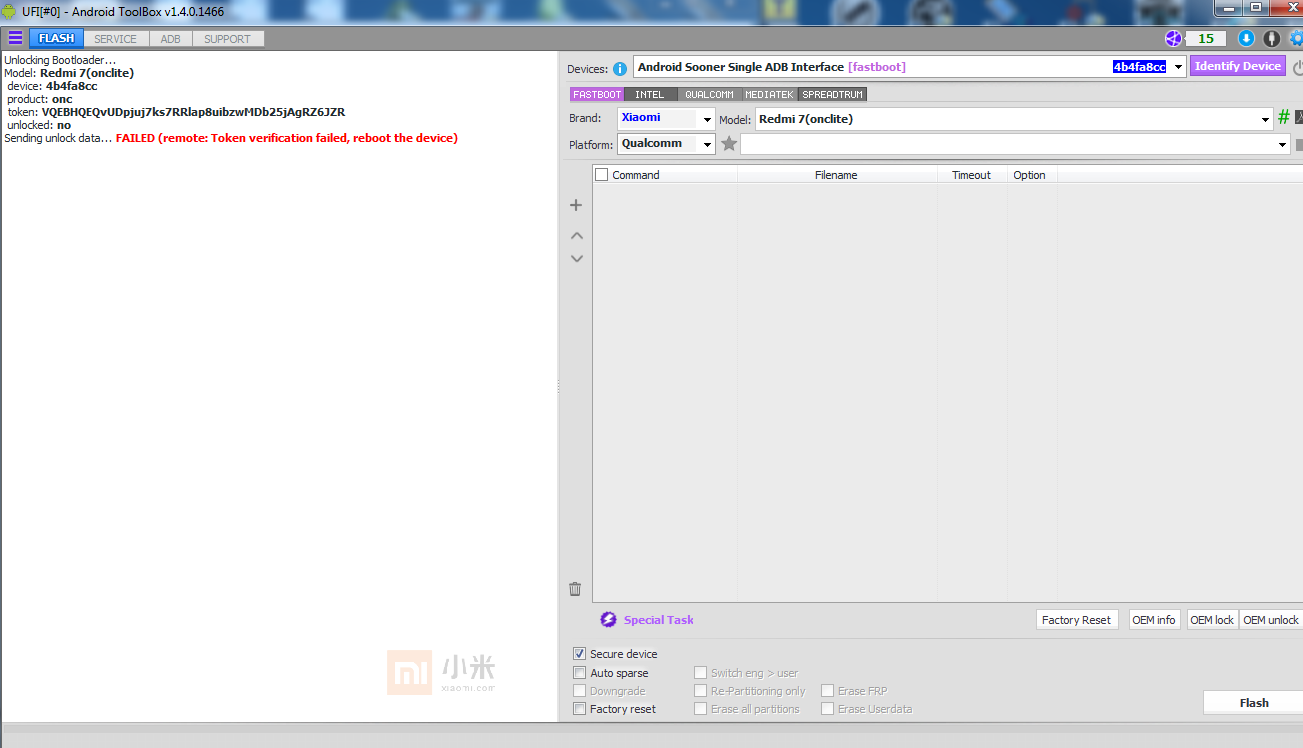Move command up with up chevron
This screenshot has width=1303, height=748.
coord(576,236)
